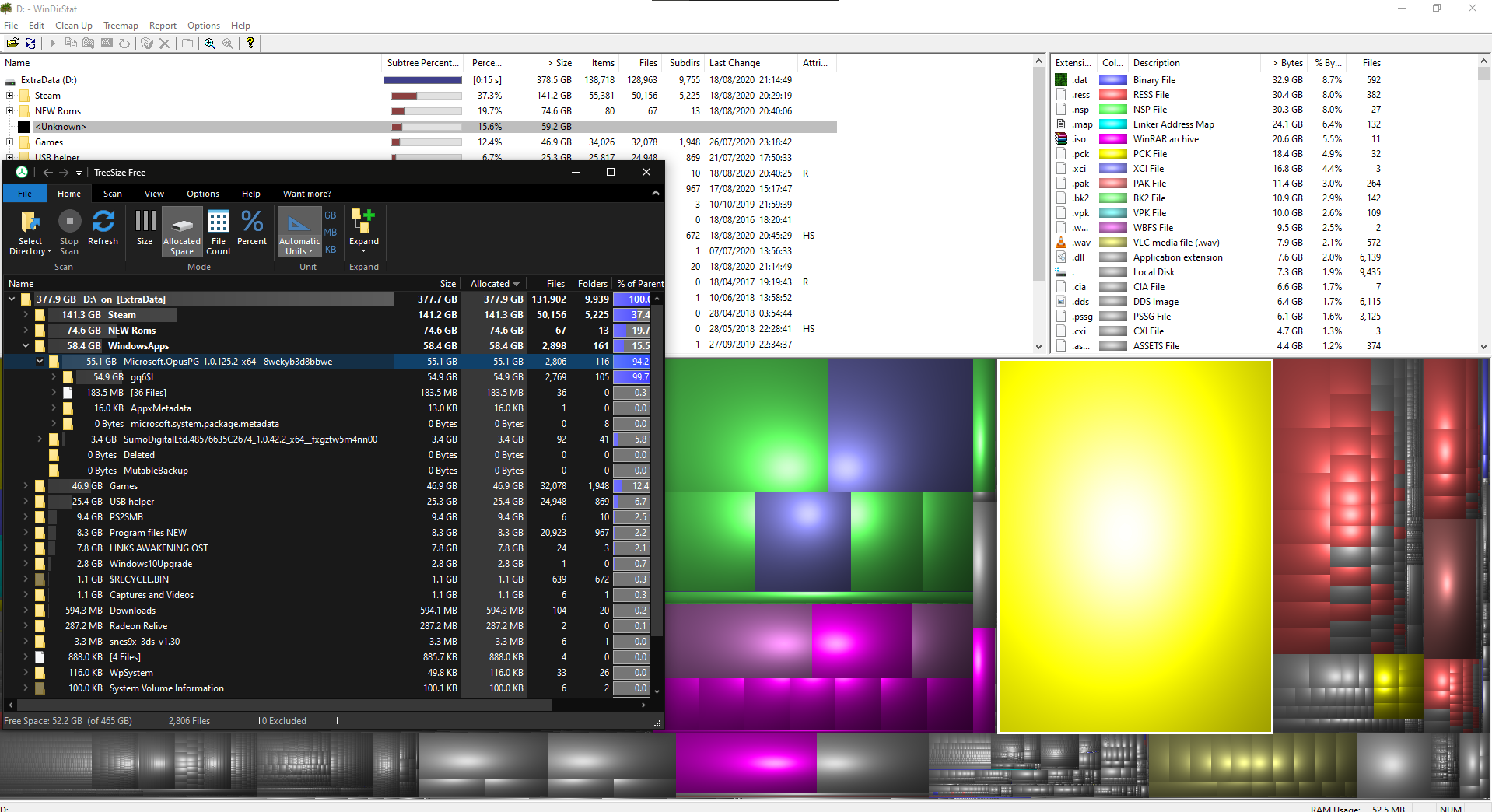The height and width of the screenshot is (812, 1492).
Task: Click WinDirStat's Explorer Here toolbar icon
Action: [x=89, y=44]
